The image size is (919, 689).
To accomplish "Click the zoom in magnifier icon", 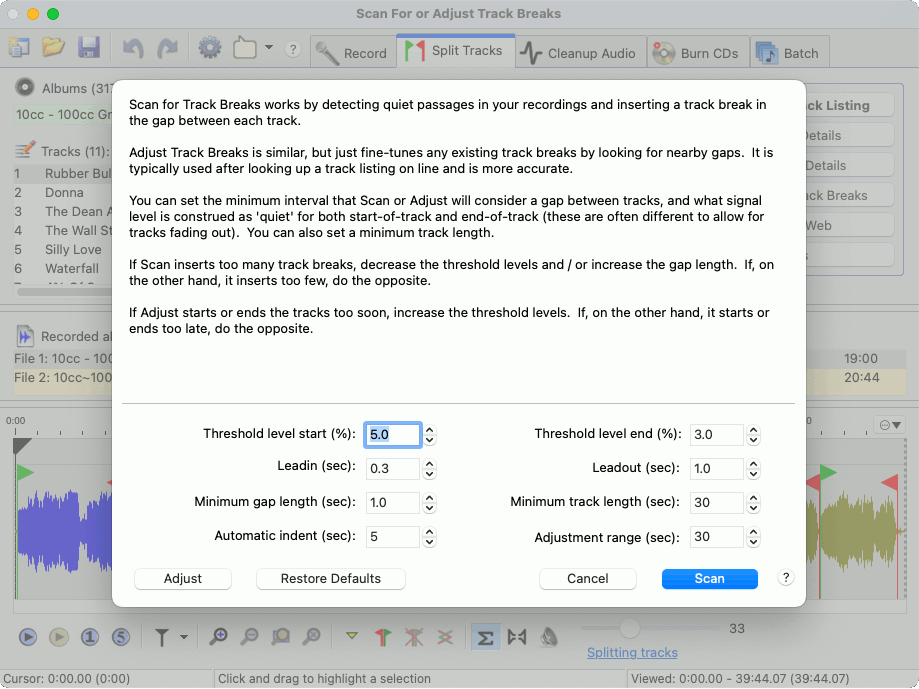I will 218,636.
